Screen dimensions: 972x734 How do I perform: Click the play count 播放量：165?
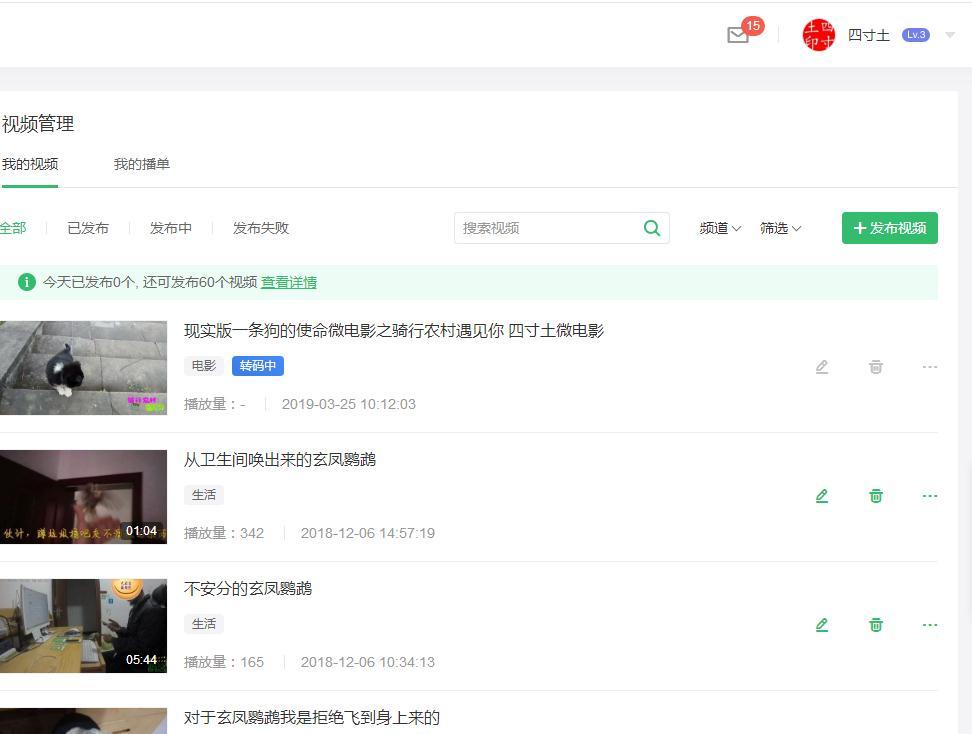coord(224,662)
